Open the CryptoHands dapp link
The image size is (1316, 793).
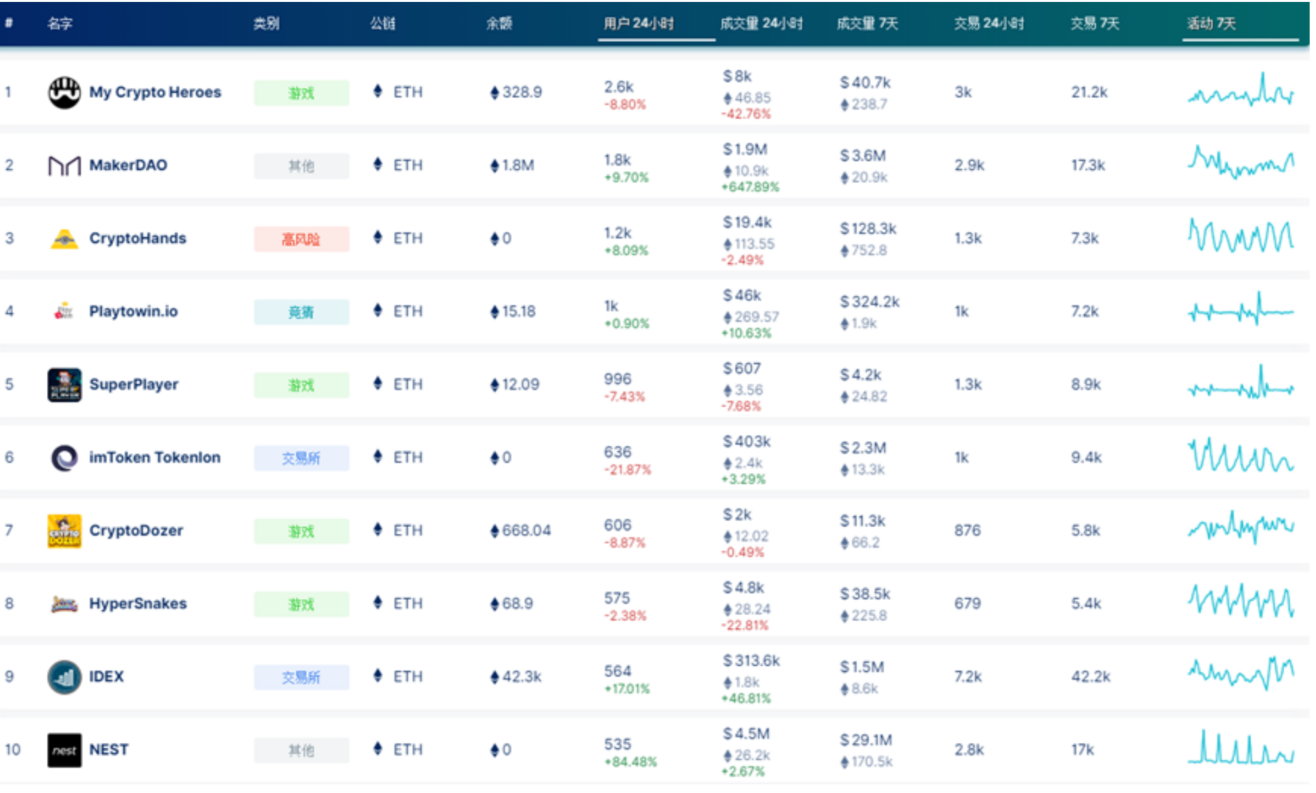138,238
